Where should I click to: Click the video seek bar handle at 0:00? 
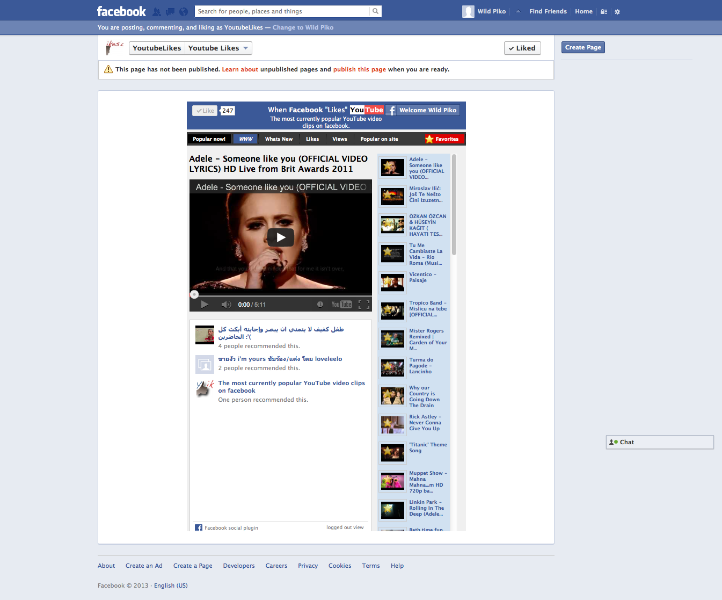click(194, 295)
